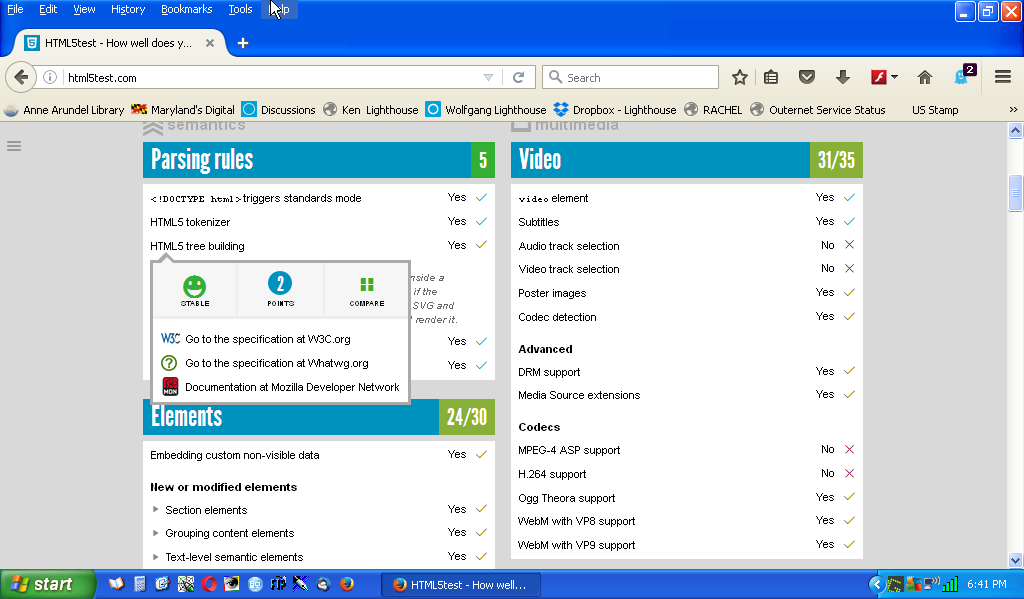Go to the Firefox home page icon
Viewport: 1024px width, 599px height.
925,77
